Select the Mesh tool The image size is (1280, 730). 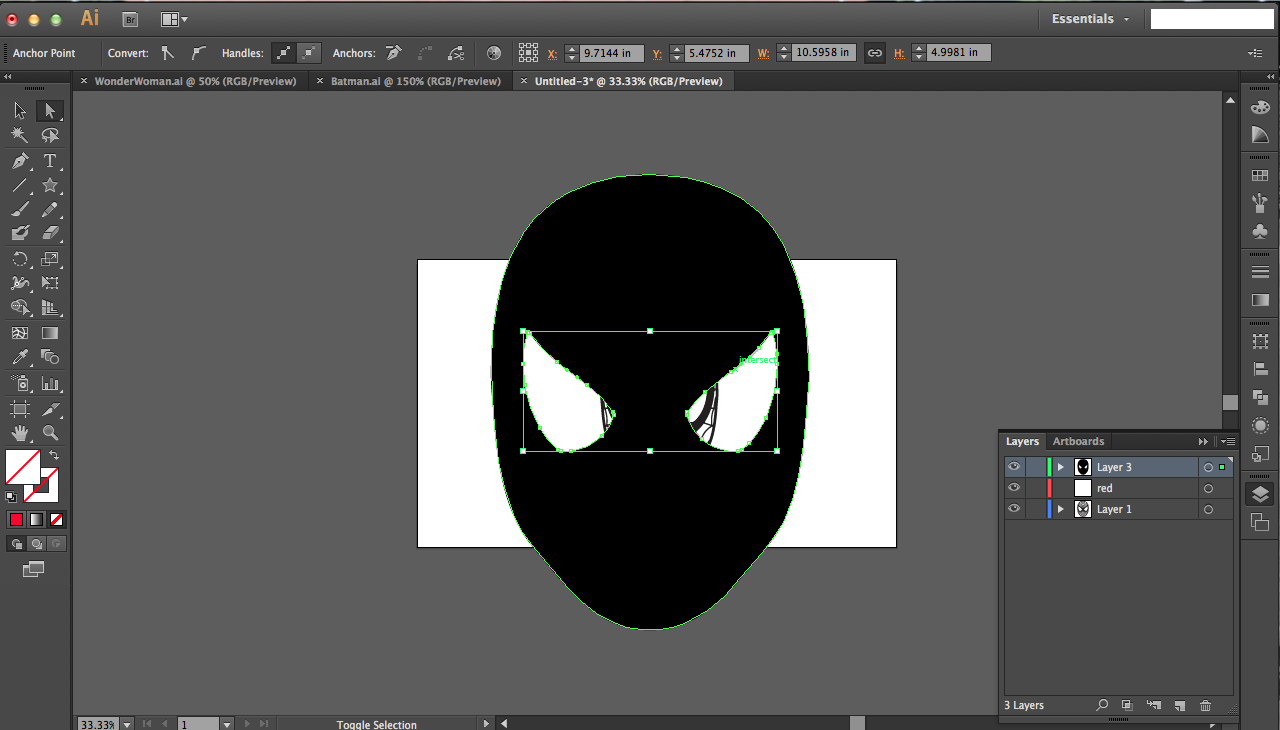(19, 333)
